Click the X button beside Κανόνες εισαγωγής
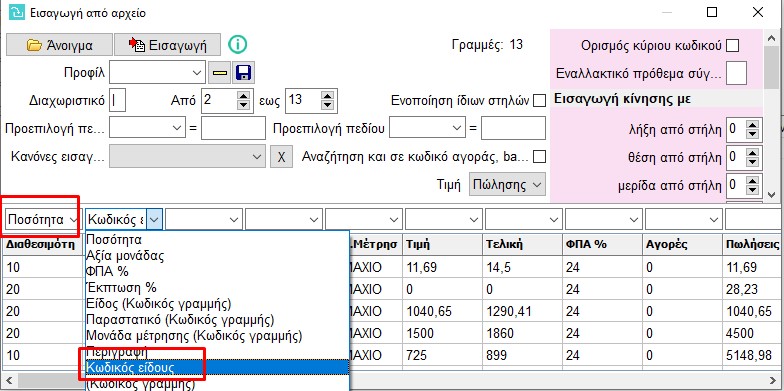Image resolution: width=784 pixels, height=391 pixels. 282,157
